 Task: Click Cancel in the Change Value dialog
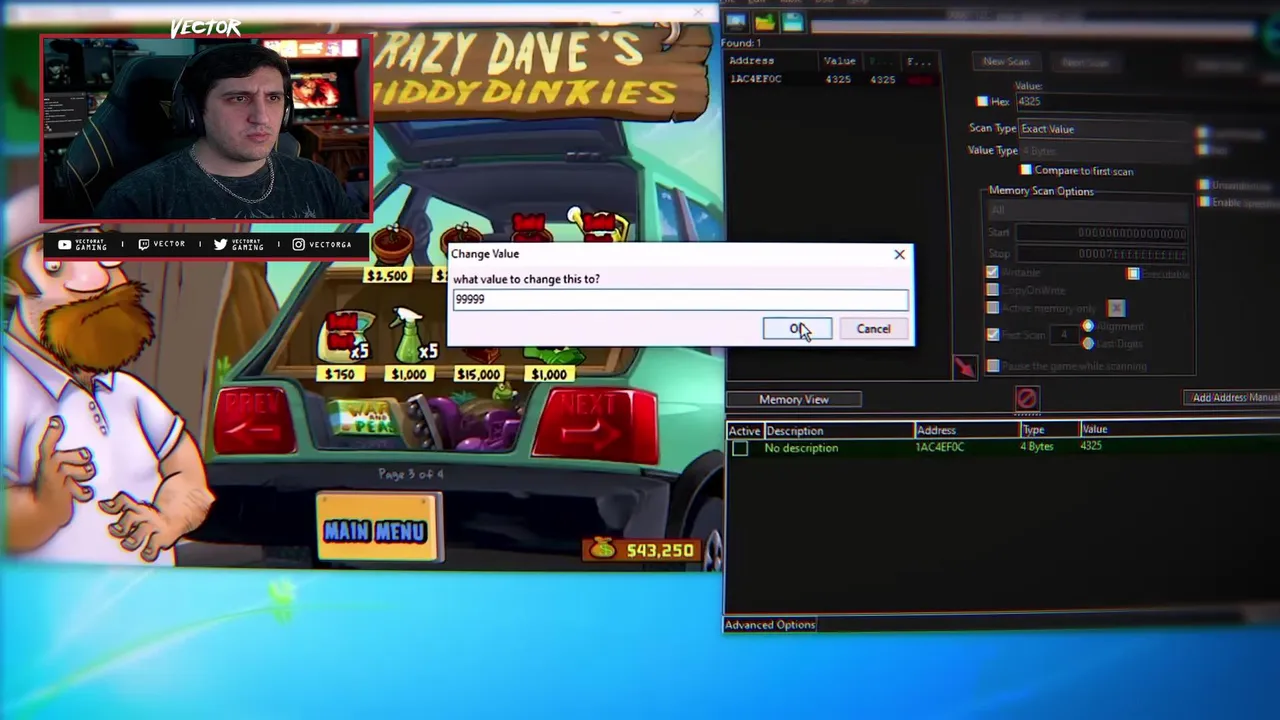pyautogui.click(x=873, y=329)
